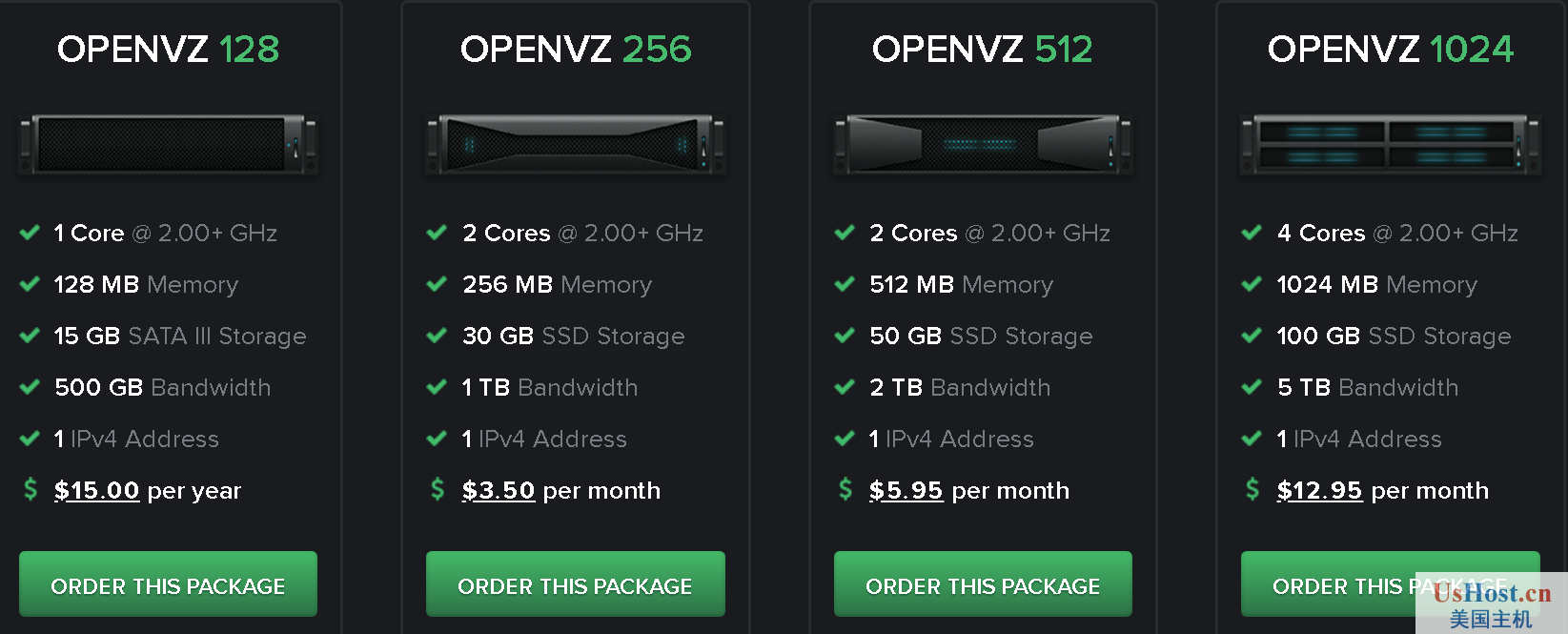Order the OPENVZ 512 package
Viewport: 1568px width, 634px height.
click(983, 584)
